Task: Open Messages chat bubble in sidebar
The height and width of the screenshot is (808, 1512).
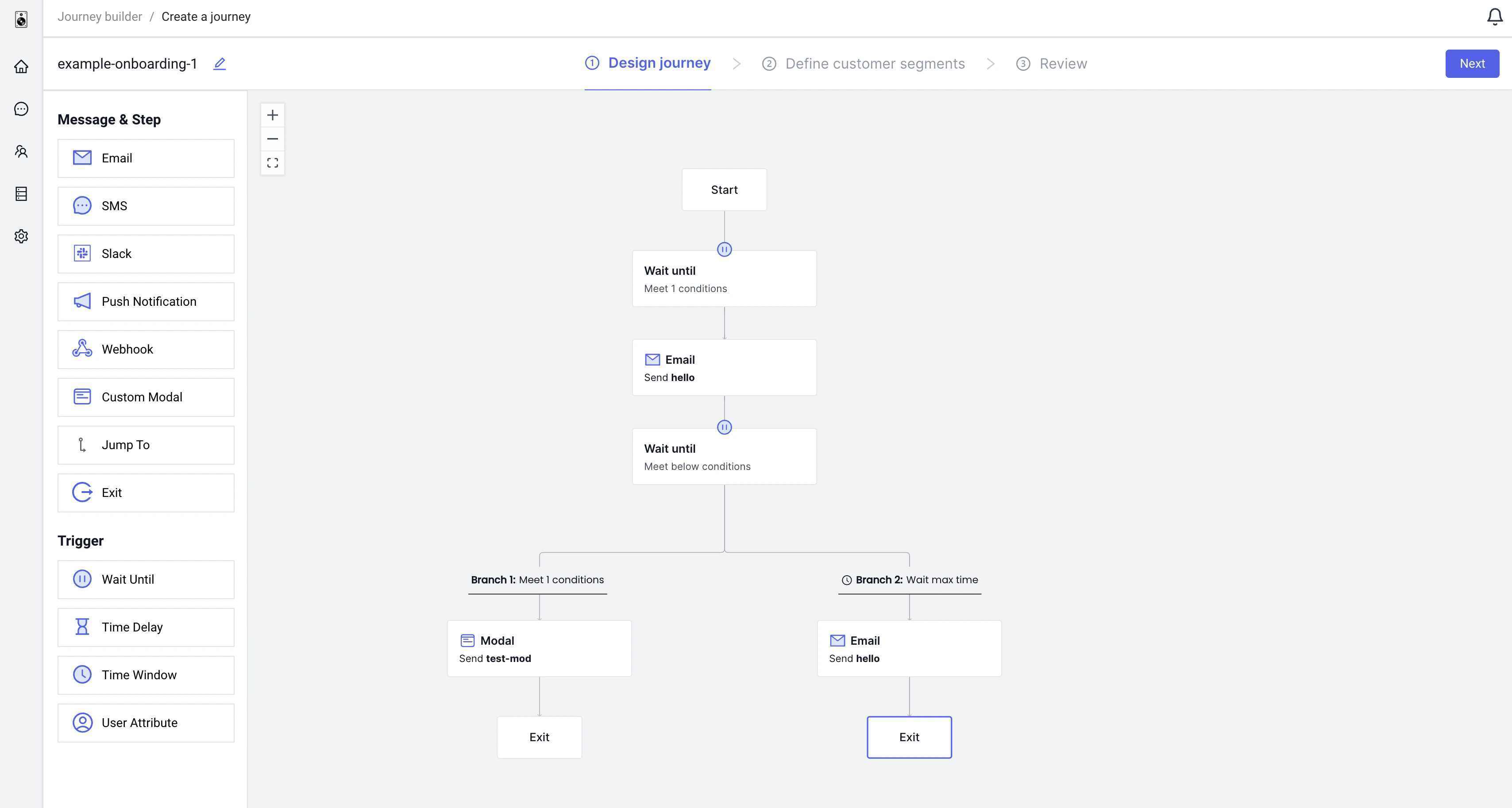Action: click(x=21, y=109)
